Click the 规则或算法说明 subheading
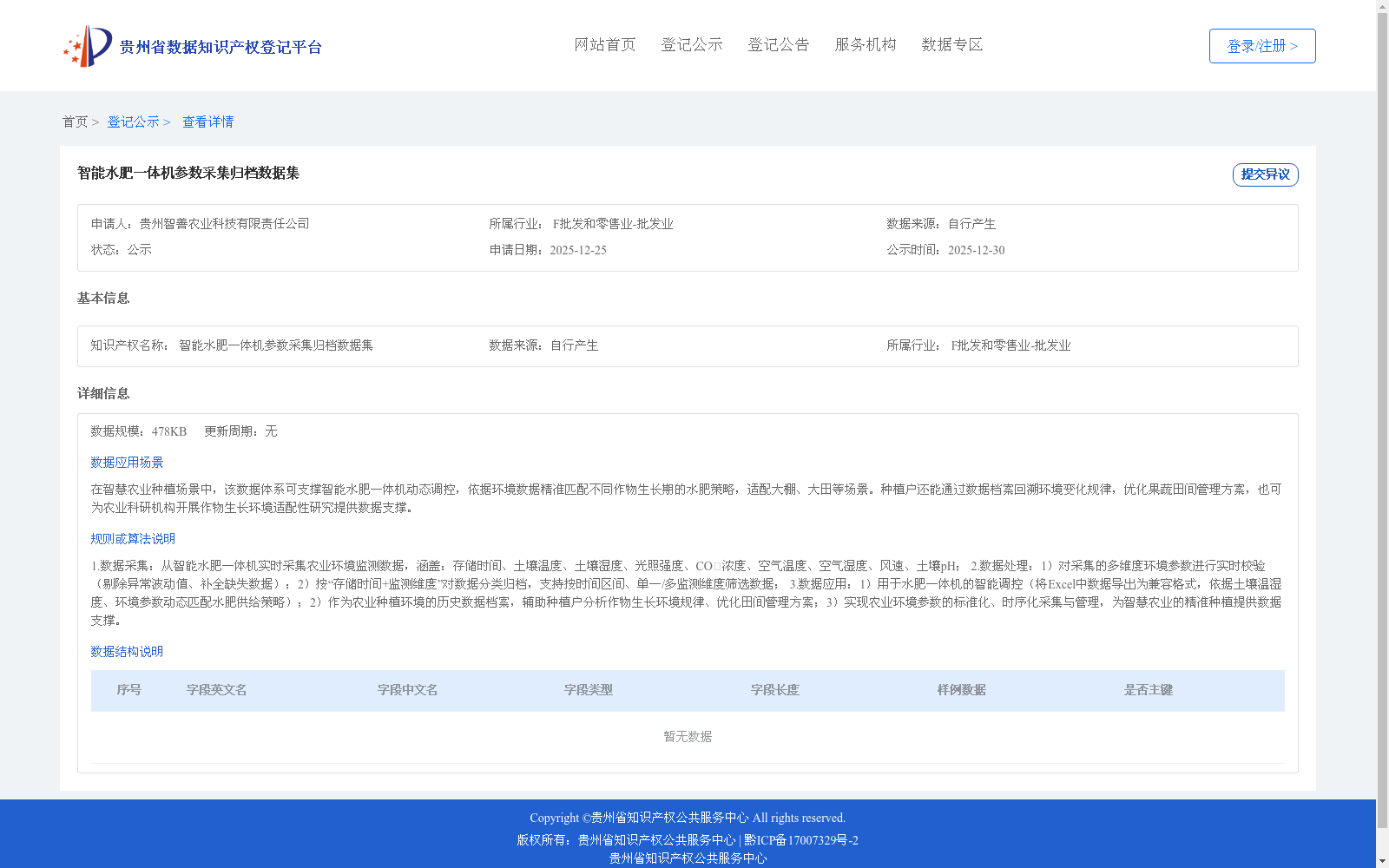Viewport: 1389px width, 868px height. pyautogui.click(x=133, y=539)
